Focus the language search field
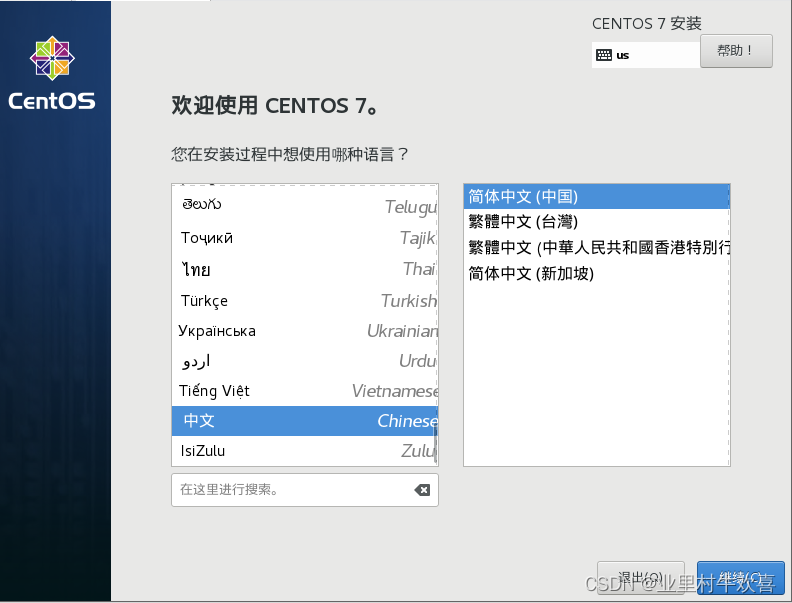This screenshot has width=792, height=603. point(305,490)
